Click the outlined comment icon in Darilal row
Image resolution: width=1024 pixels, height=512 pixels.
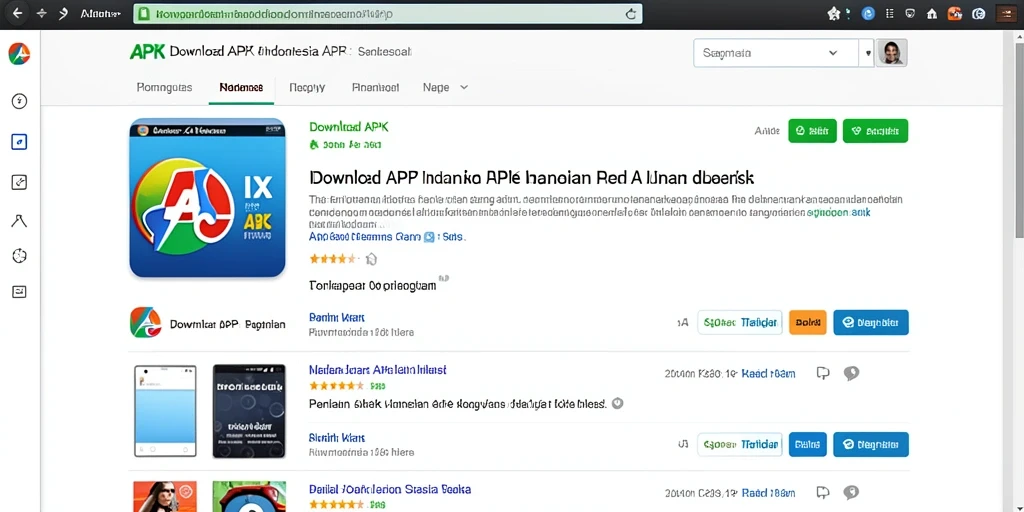coord(823,492)
